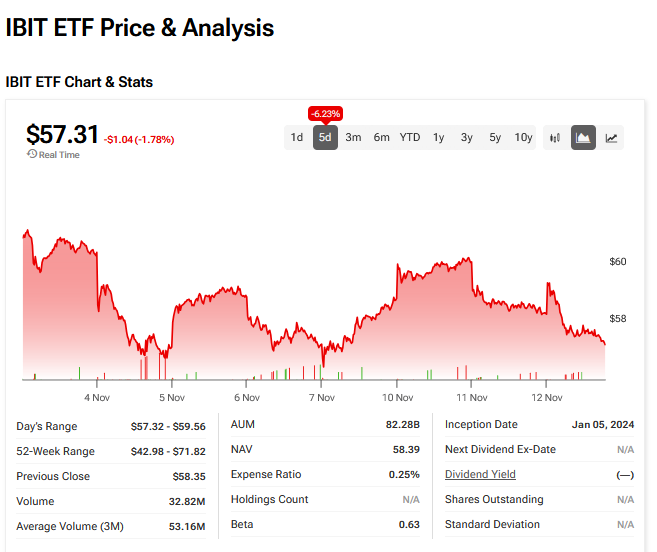Select the area chart view icon
Screen dimensions: 657x552
click(x=583, y=138)
